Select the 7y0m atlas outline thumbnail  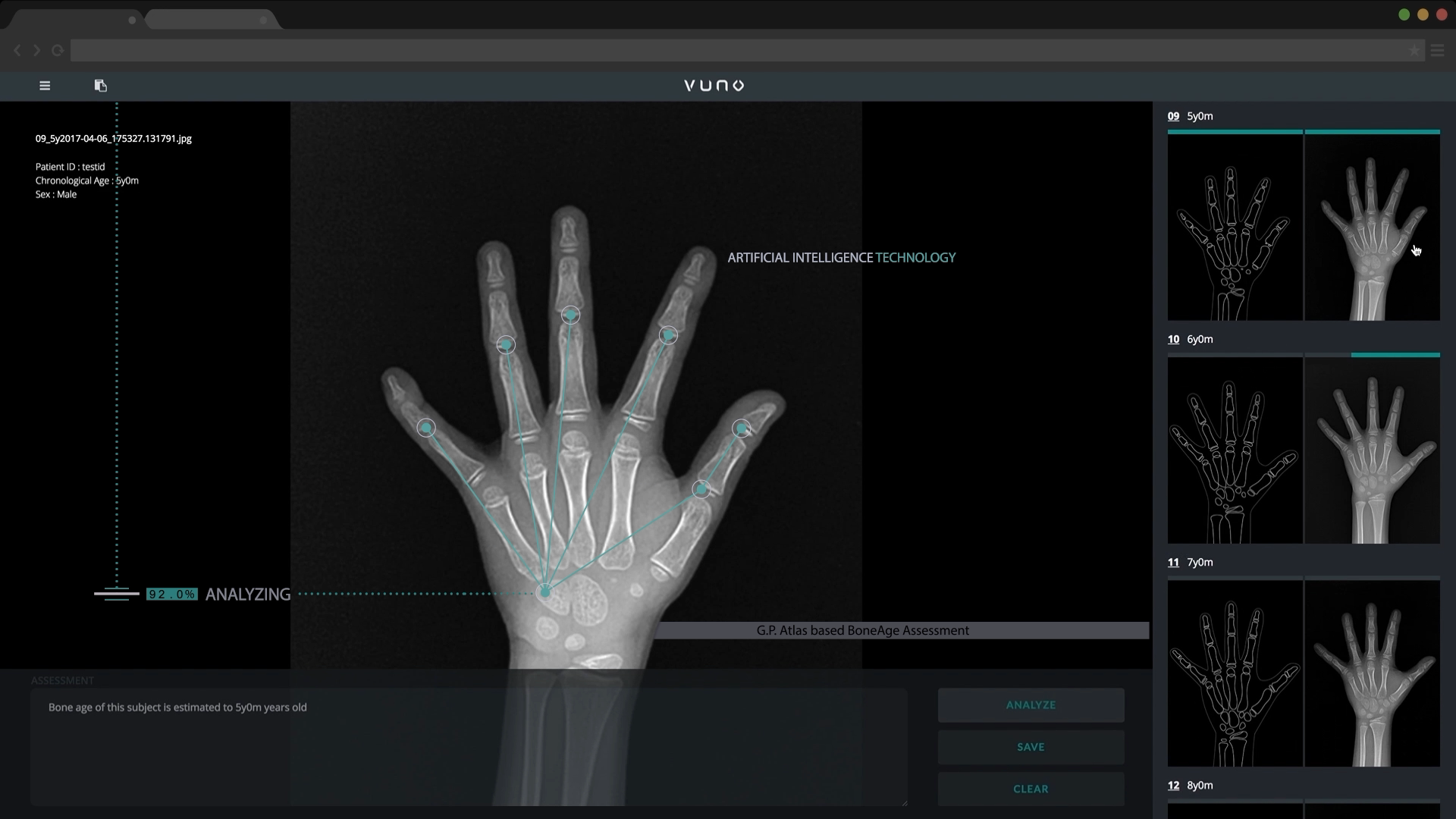[1235, 673]
